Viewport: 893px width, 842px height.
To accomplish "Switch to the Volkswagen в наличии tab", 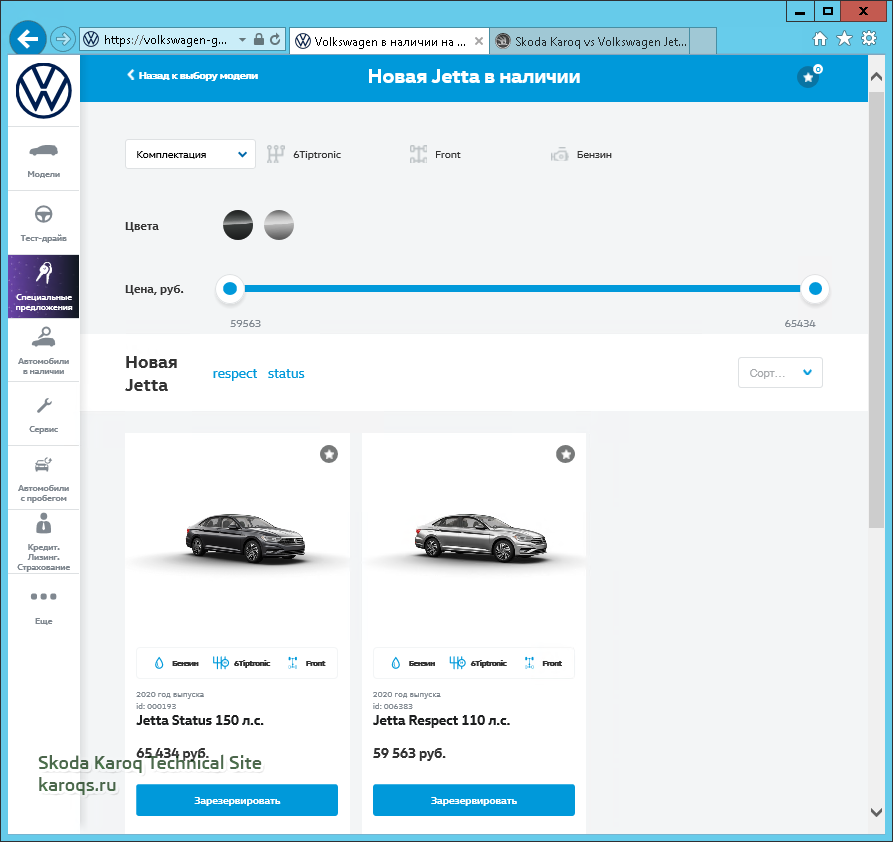I will pos(389,41).
